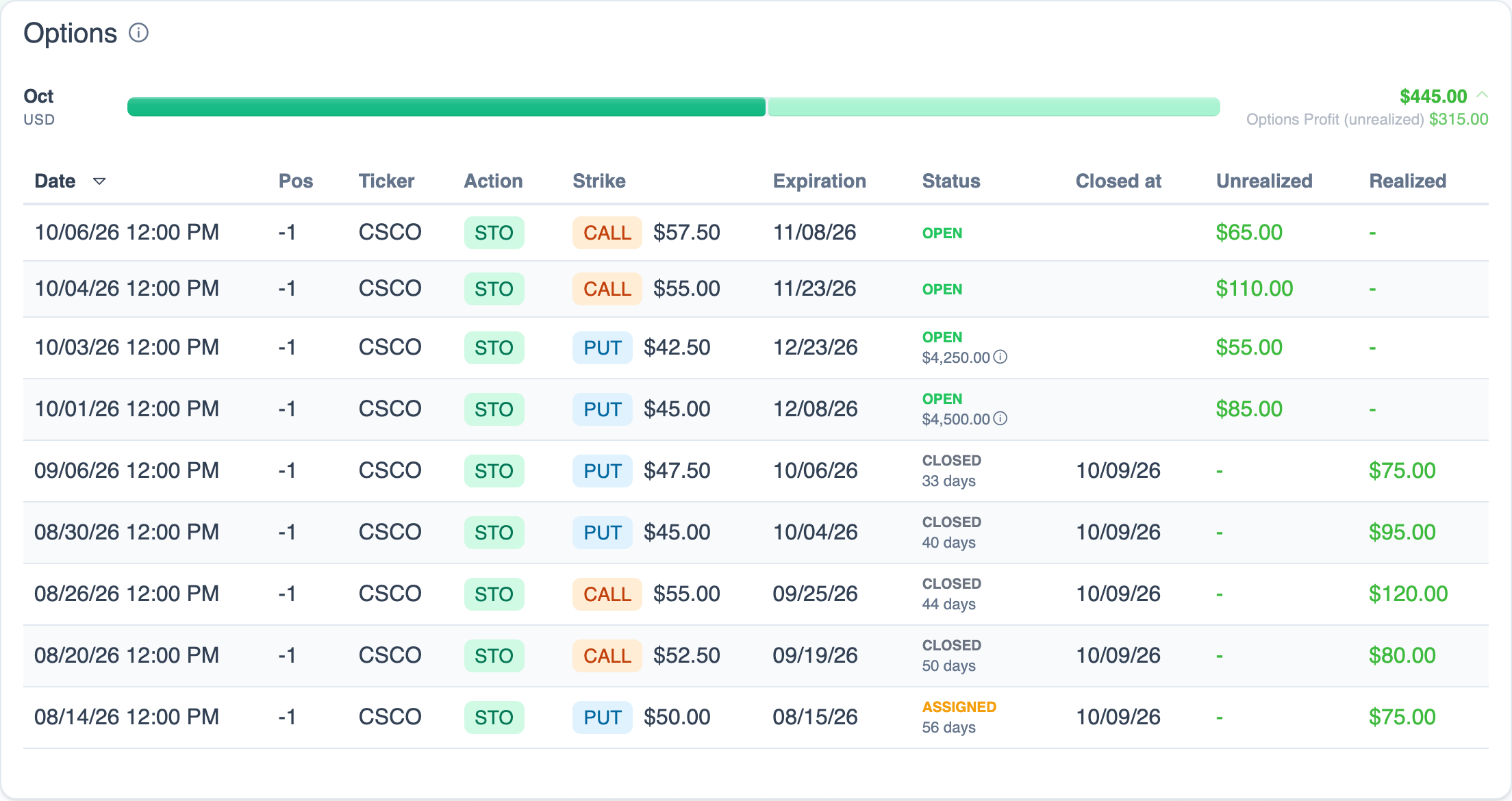Click the $120.00 realized value
Image resolution: width=1512 pixels, height=801 pixels.
1408,594
